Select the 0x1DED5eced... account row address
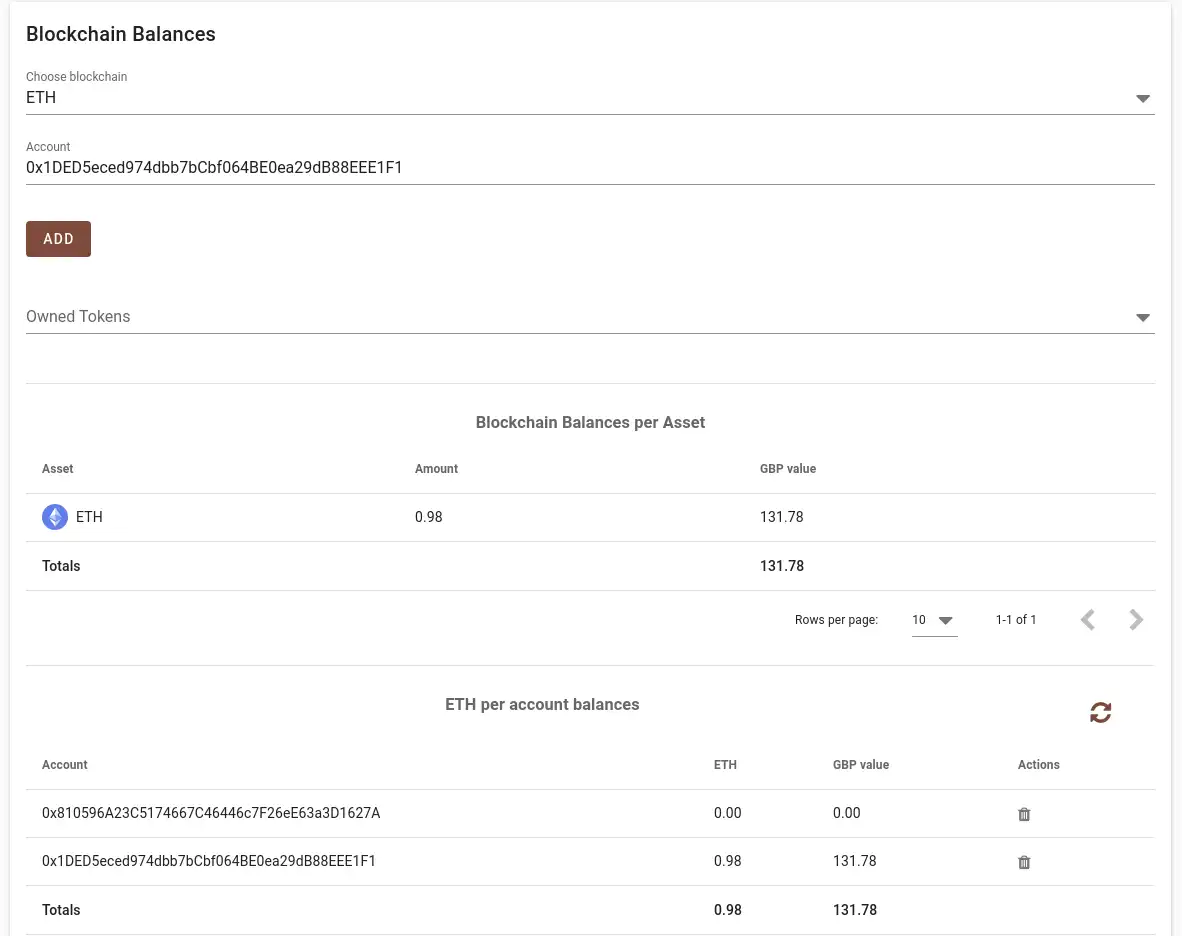This screenshot has height=936, width=1182. (x=209, y=861)
